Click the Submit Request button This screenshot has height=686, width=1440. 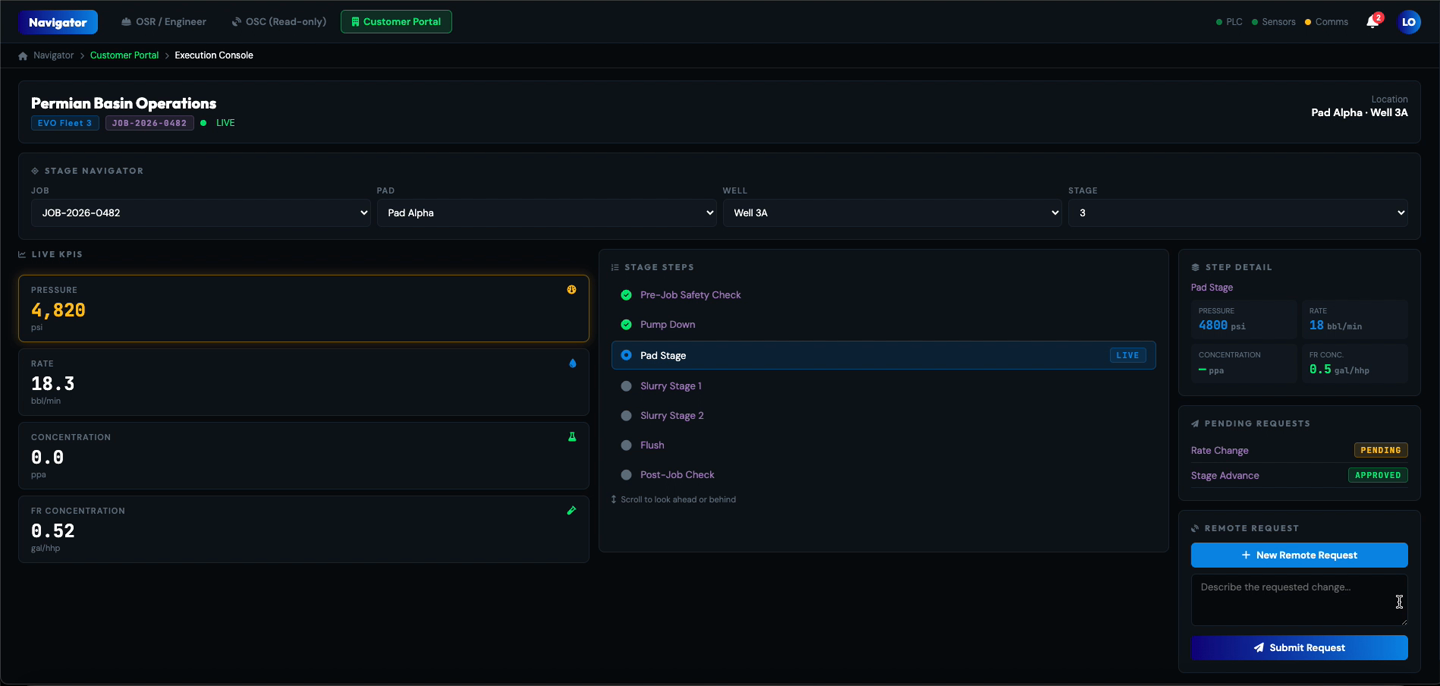1299,648
